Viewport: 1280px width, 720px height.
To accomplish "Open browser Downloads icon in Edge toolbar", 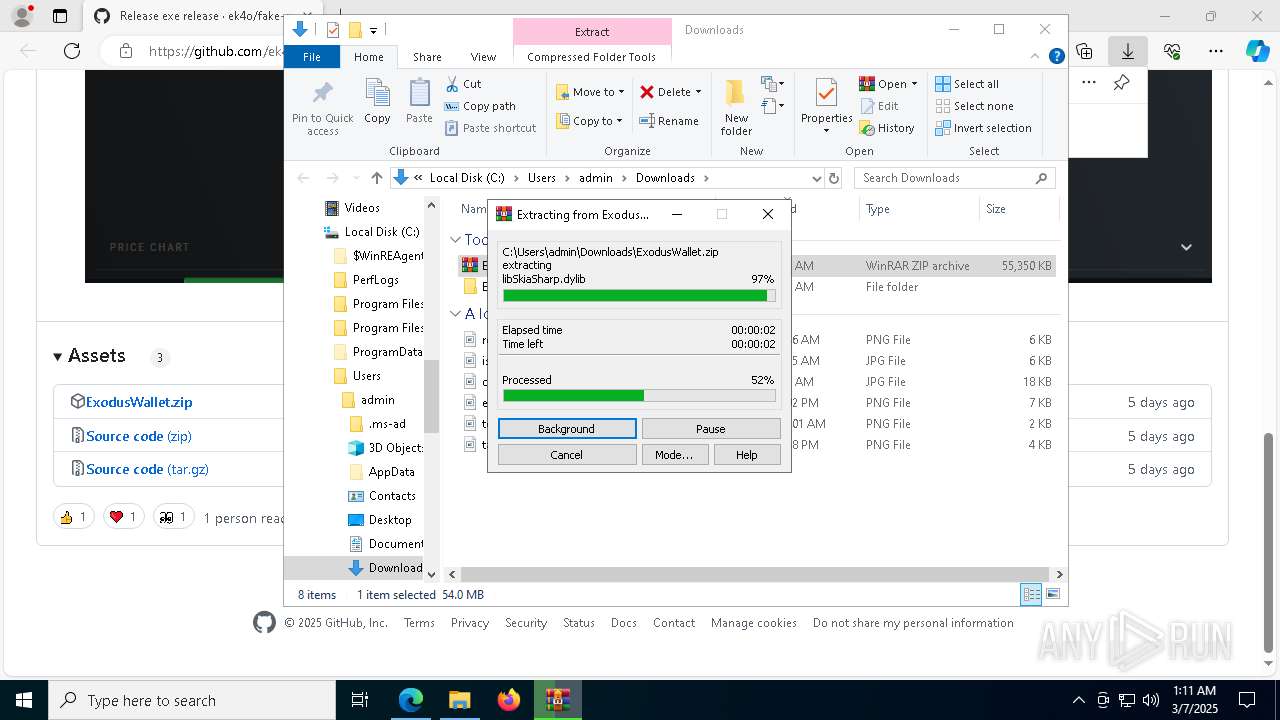I will 1127,51.
